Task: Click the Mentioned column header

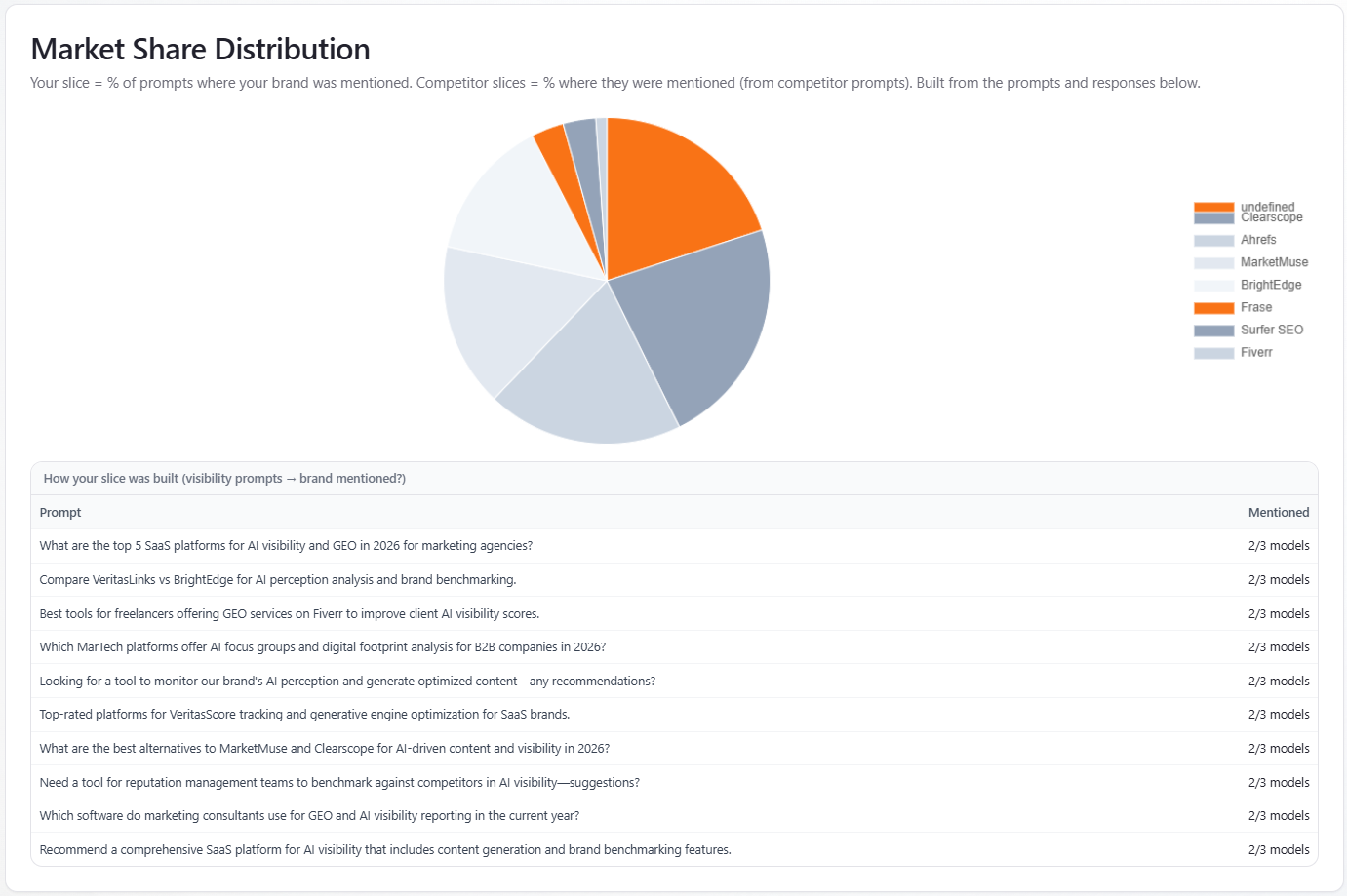Action: [x=1278, y=513]
